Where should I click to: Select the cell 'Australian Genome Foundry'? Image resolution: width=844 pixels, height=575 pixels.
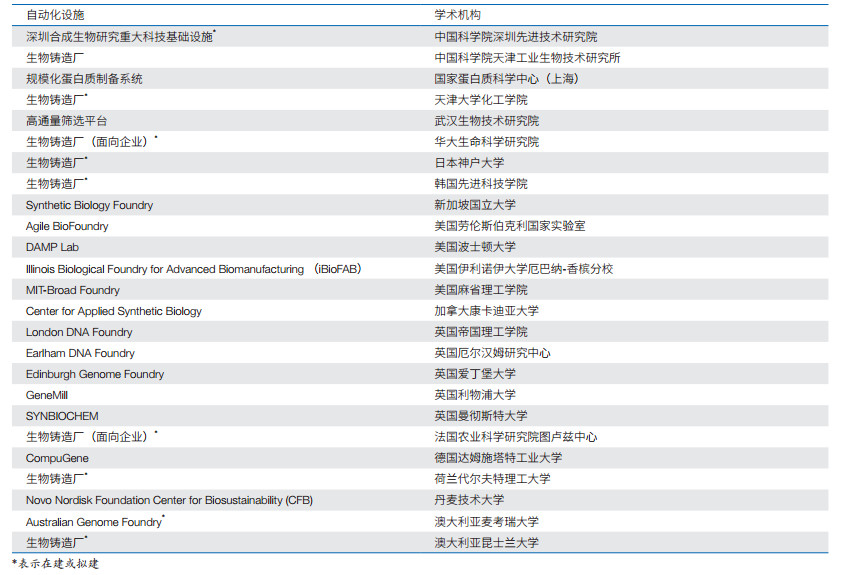coord(95,522)
